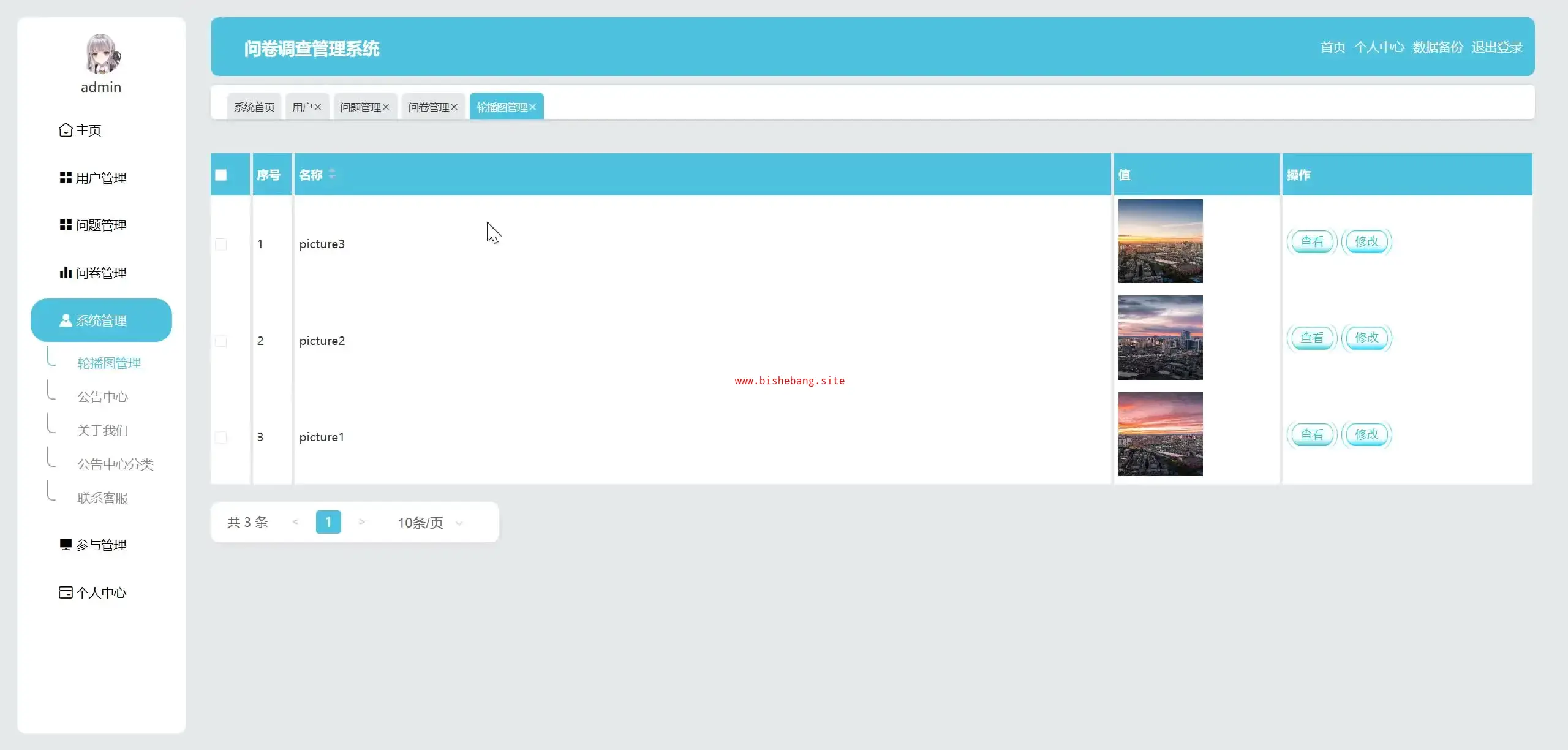
Task: Click the admin avatar image
Action: (102, 54)
